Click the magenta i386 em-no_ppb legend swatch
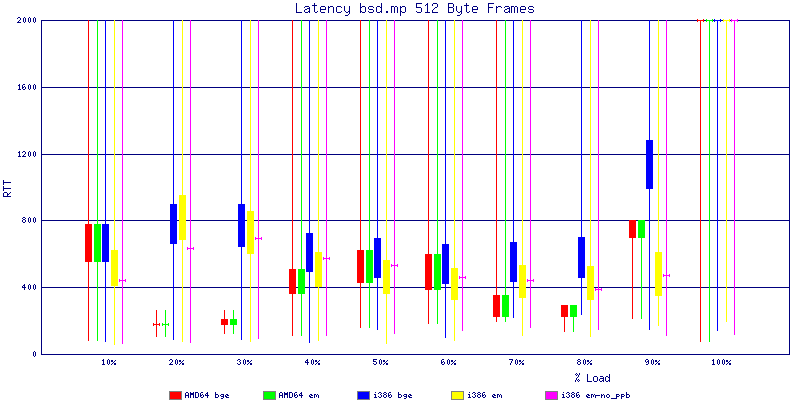800x400 pixels. 552,395
